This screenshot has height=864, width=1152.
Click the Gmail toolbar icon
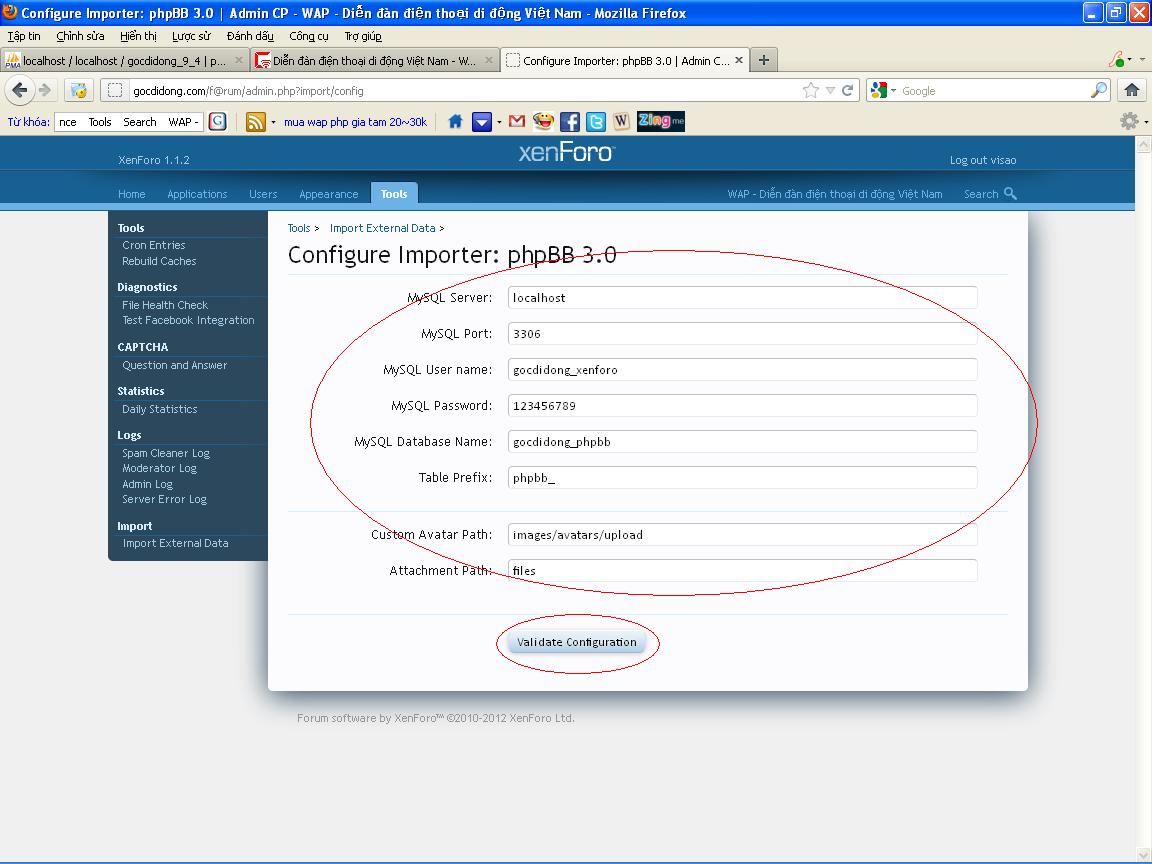coord(516,121)
